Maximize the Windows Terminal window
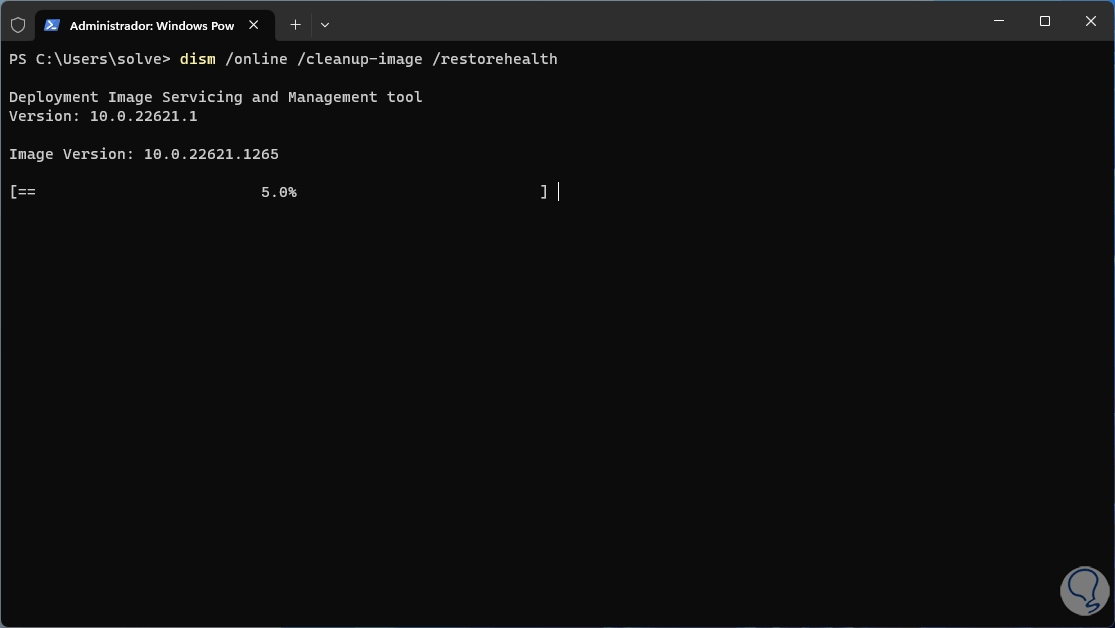This screenshot has width=1115, height=628. coord(1044,21)
